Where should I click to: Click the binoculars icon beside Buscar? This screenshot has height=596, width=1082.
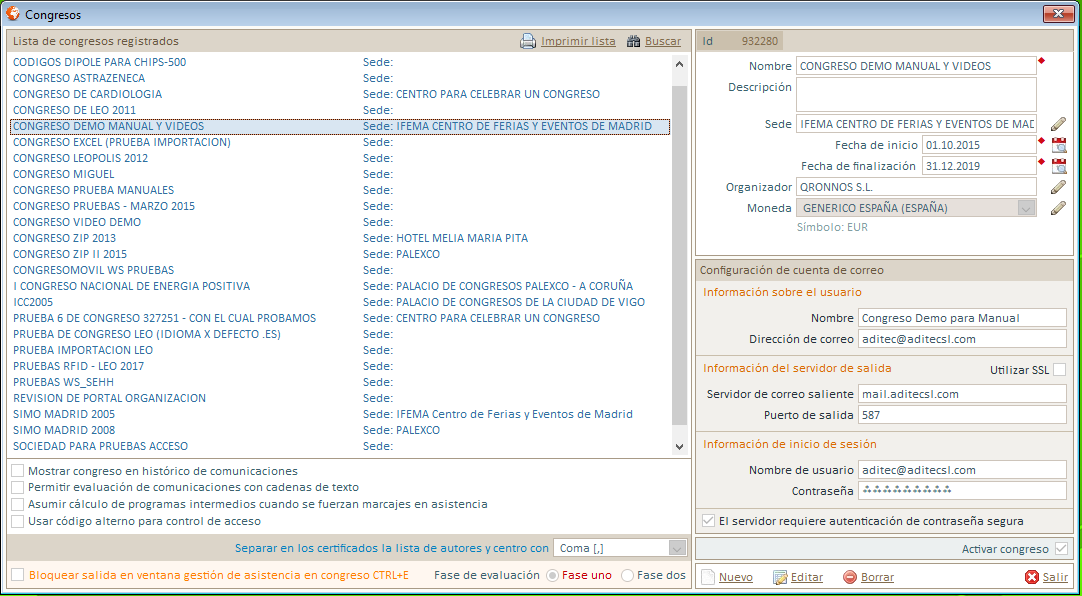(x=633, y=41)
